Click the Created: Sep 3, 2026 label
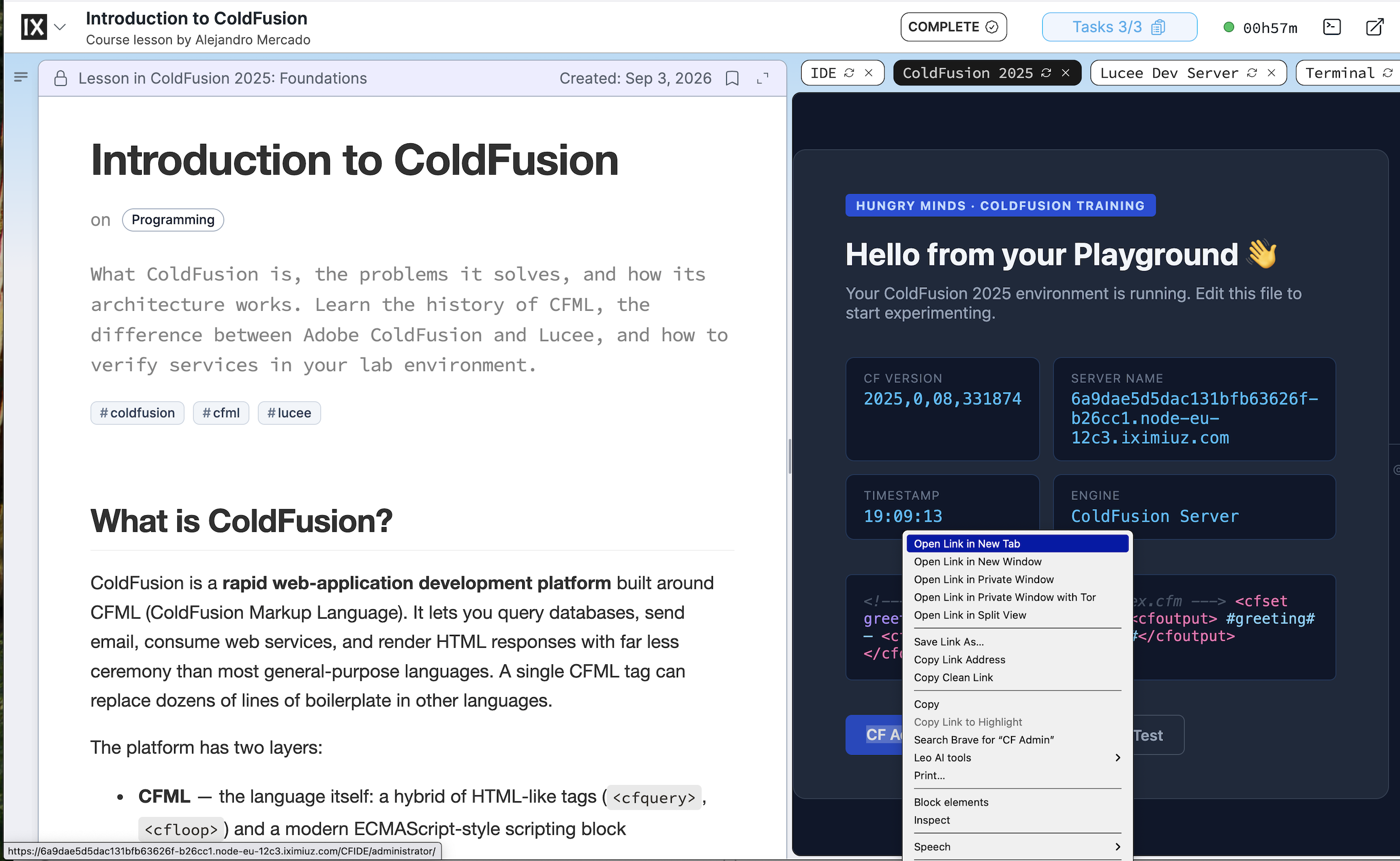The width and height of the screenshot is (1400, 861). tap(635, 78)
